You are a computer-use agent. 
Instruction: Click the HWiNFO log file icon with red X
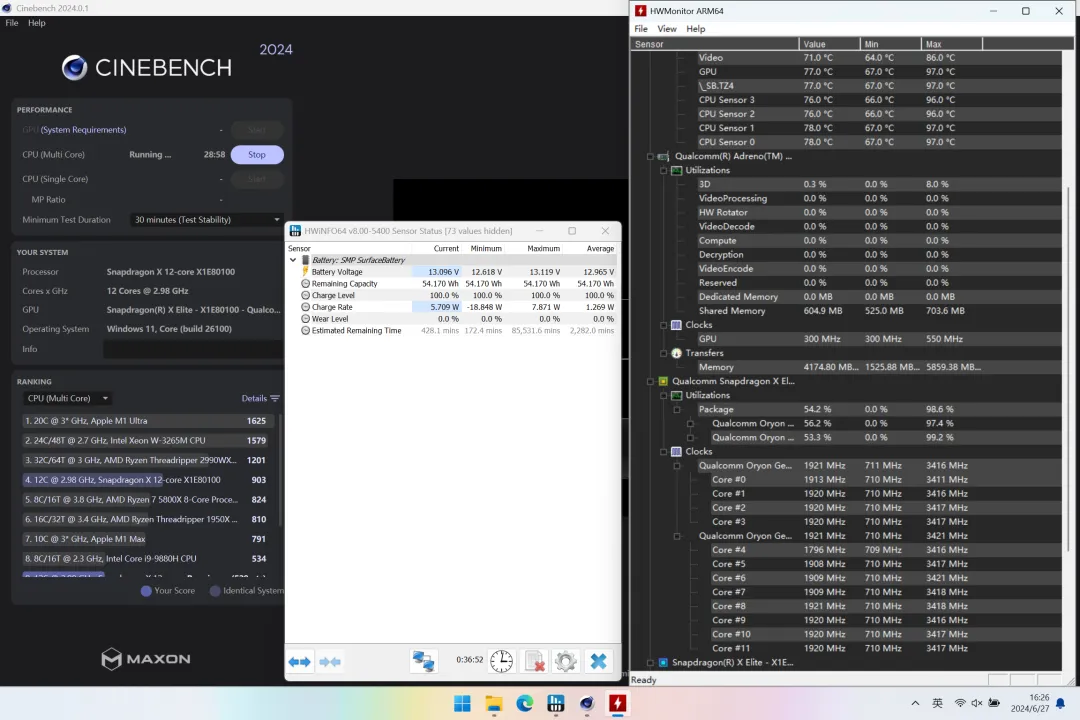coord(534,661)
